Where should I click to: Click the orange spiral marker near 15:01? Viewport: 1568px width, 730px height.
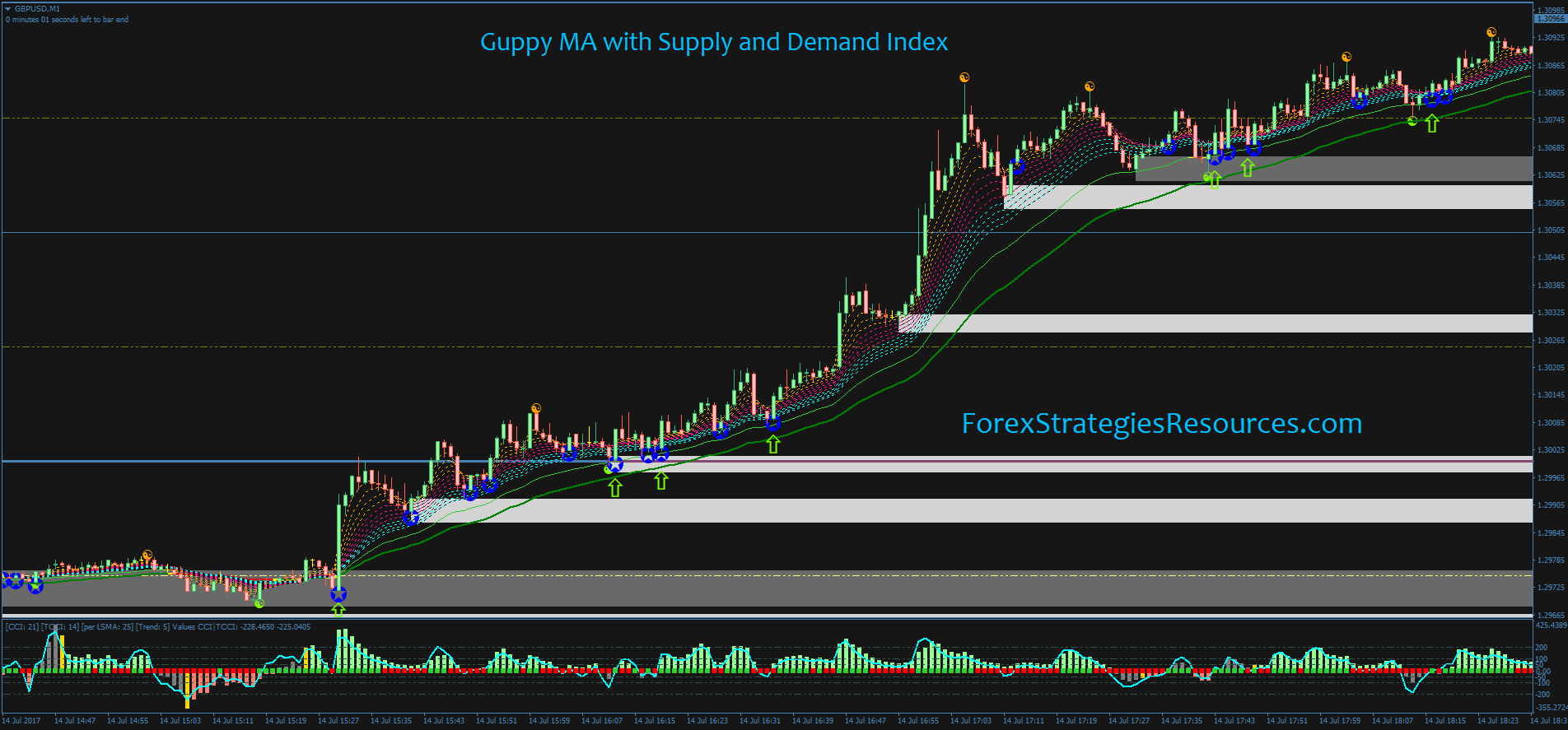[147, 555]
